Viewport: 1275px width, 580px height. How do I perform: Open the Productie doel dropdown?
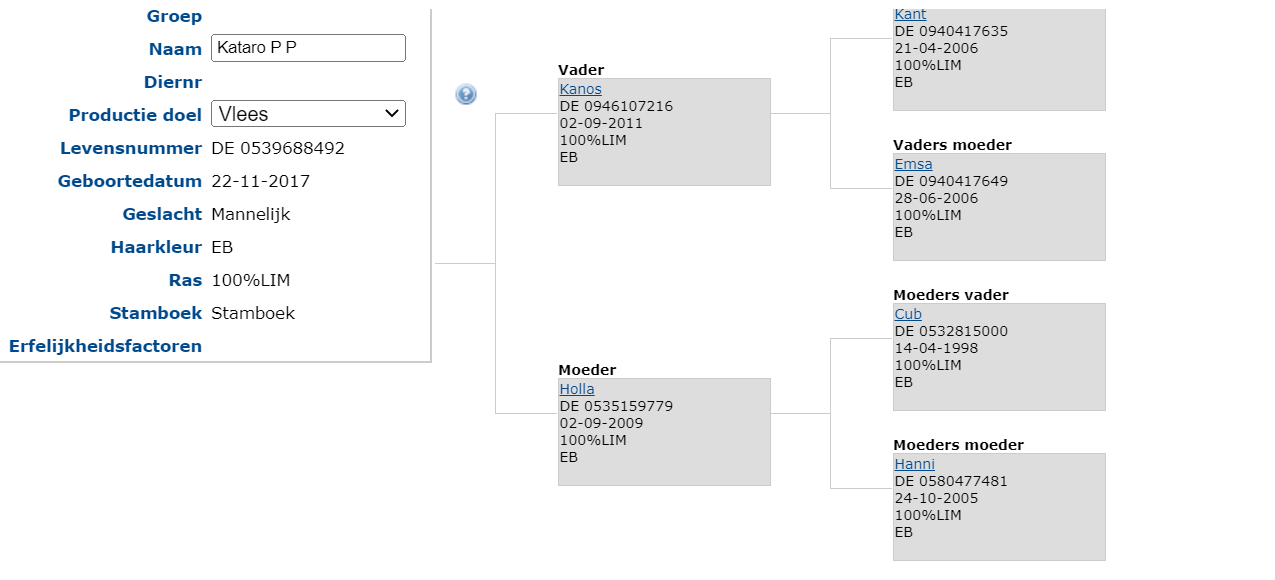click(x=308, y=114)
